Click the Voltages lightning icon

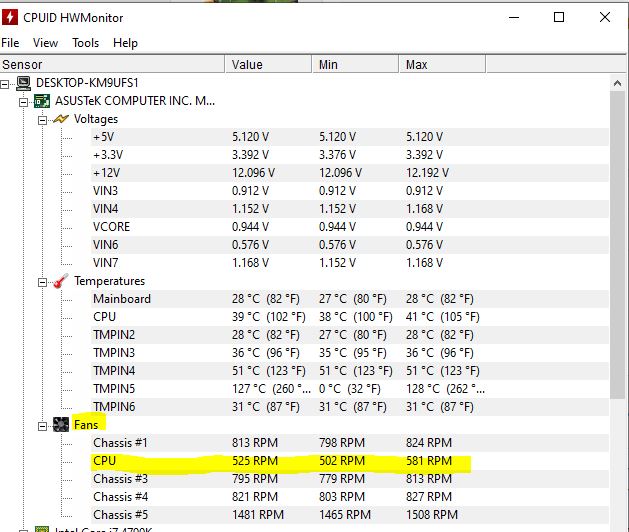pos(61,119)
